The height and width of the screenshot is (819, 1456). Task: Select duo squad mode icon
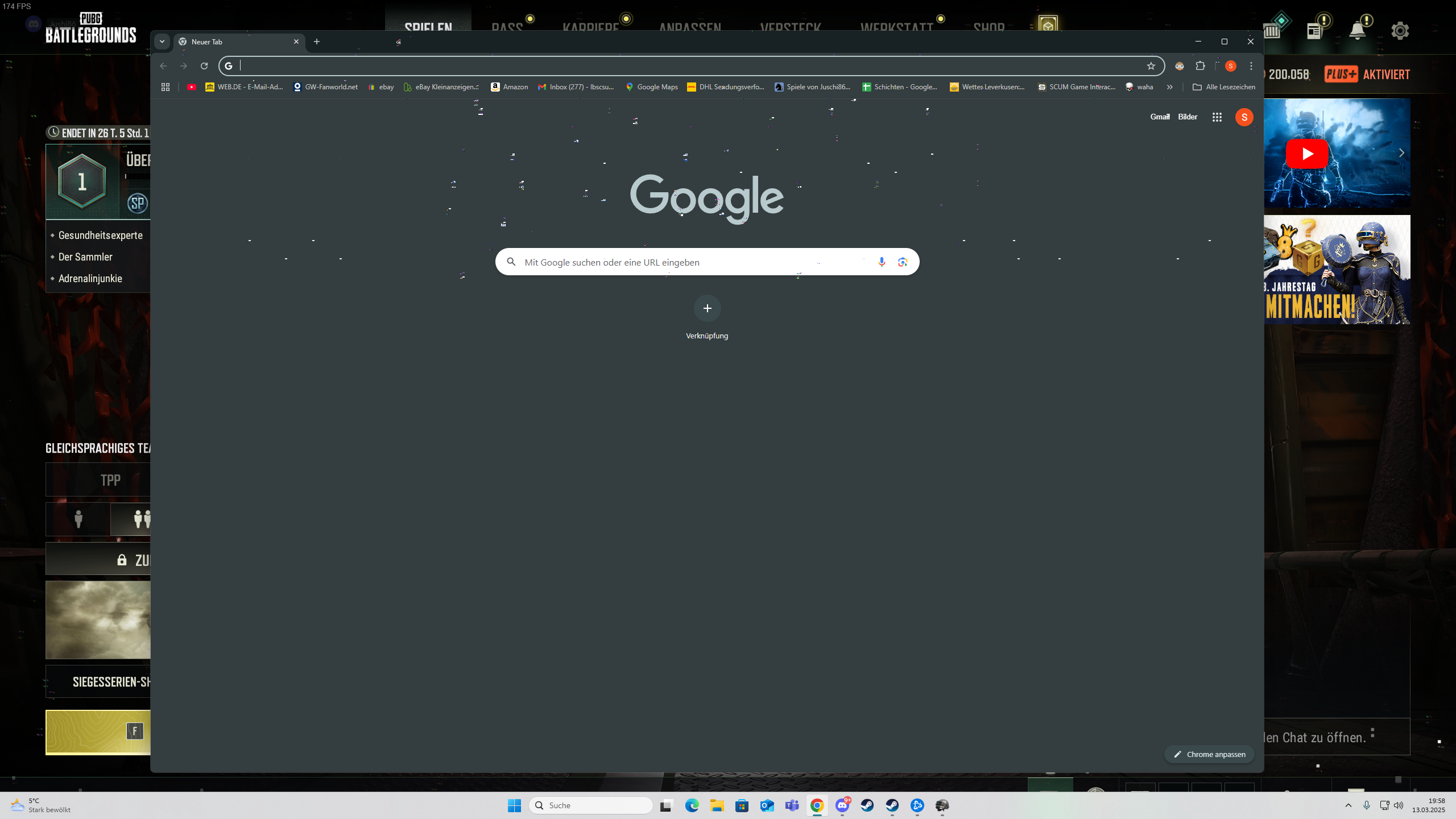click(x=140, y=519)
